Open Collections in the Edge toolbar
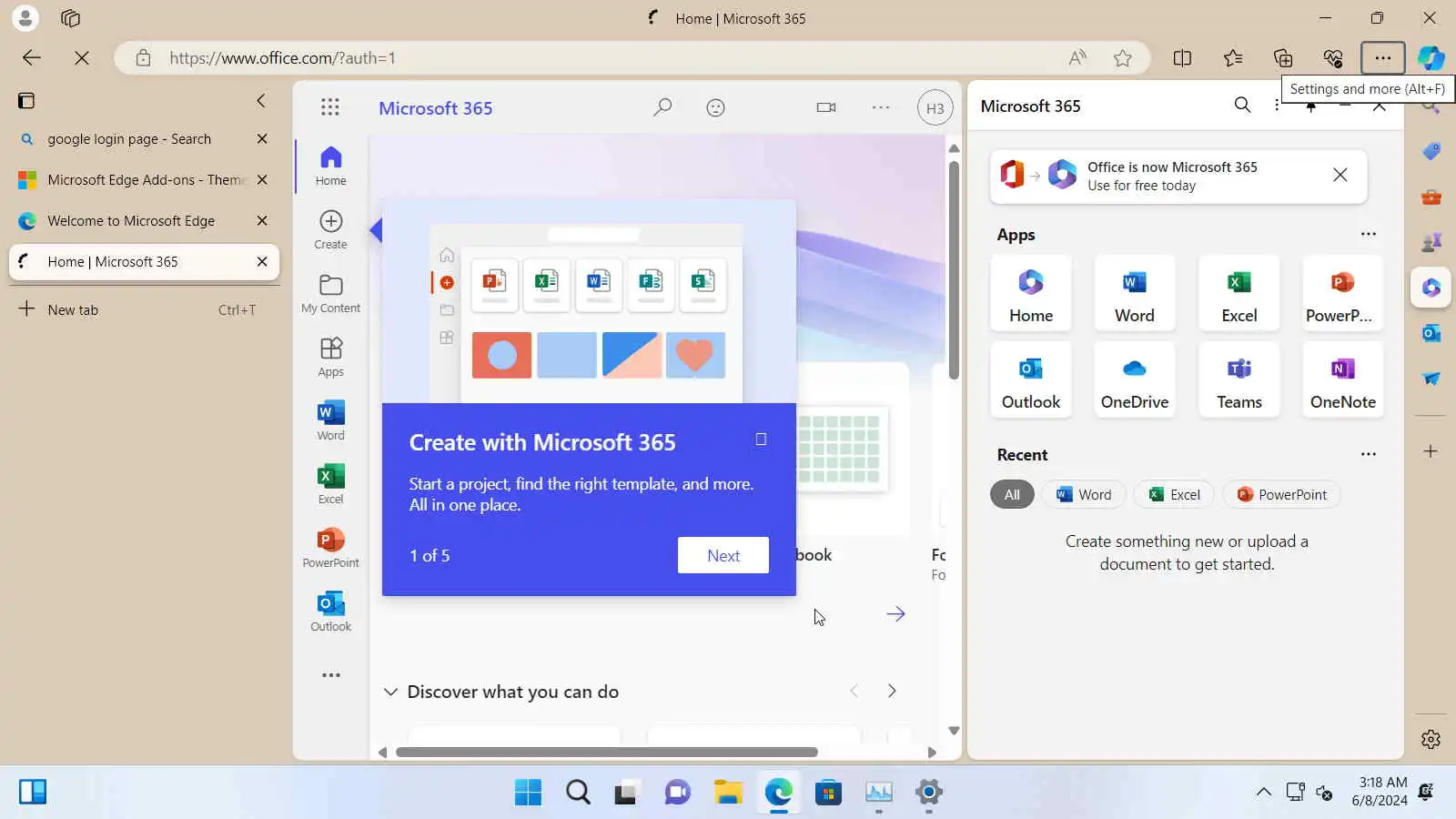 click(x=1283, y=58)
